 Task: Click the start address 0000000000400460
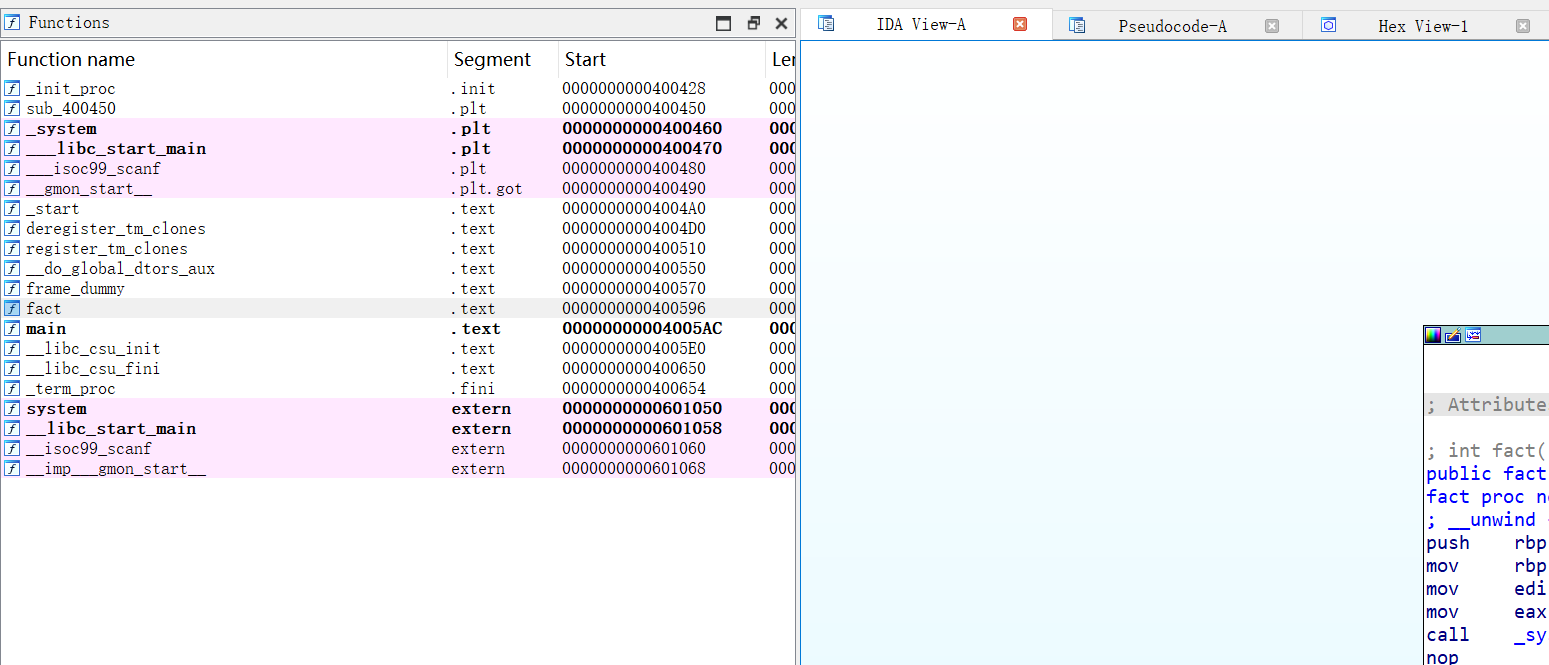642,129
